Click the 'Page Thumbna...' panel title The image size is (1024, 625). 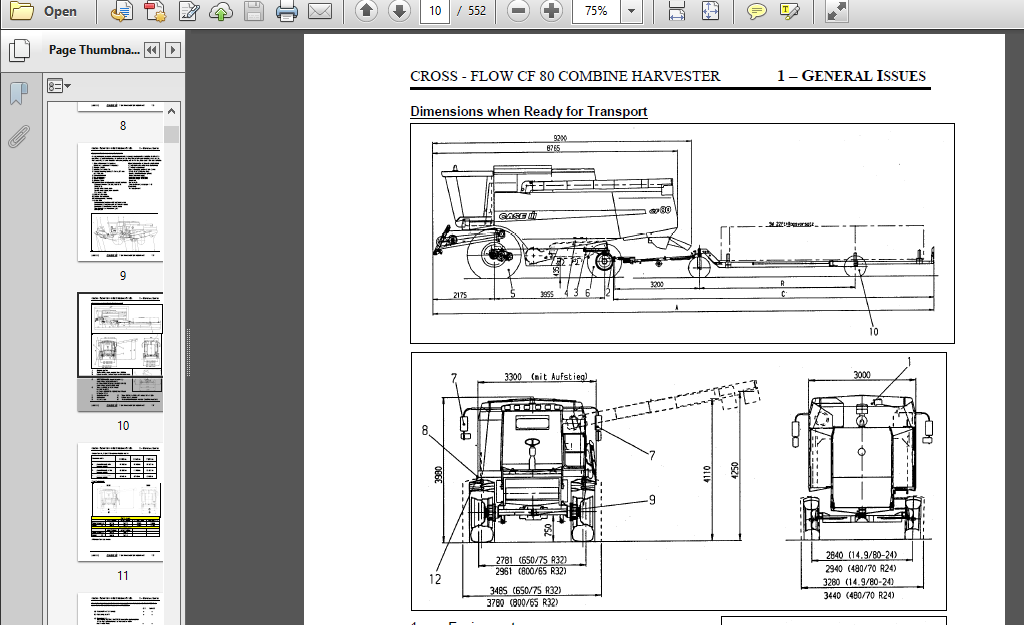coord(94,50)
